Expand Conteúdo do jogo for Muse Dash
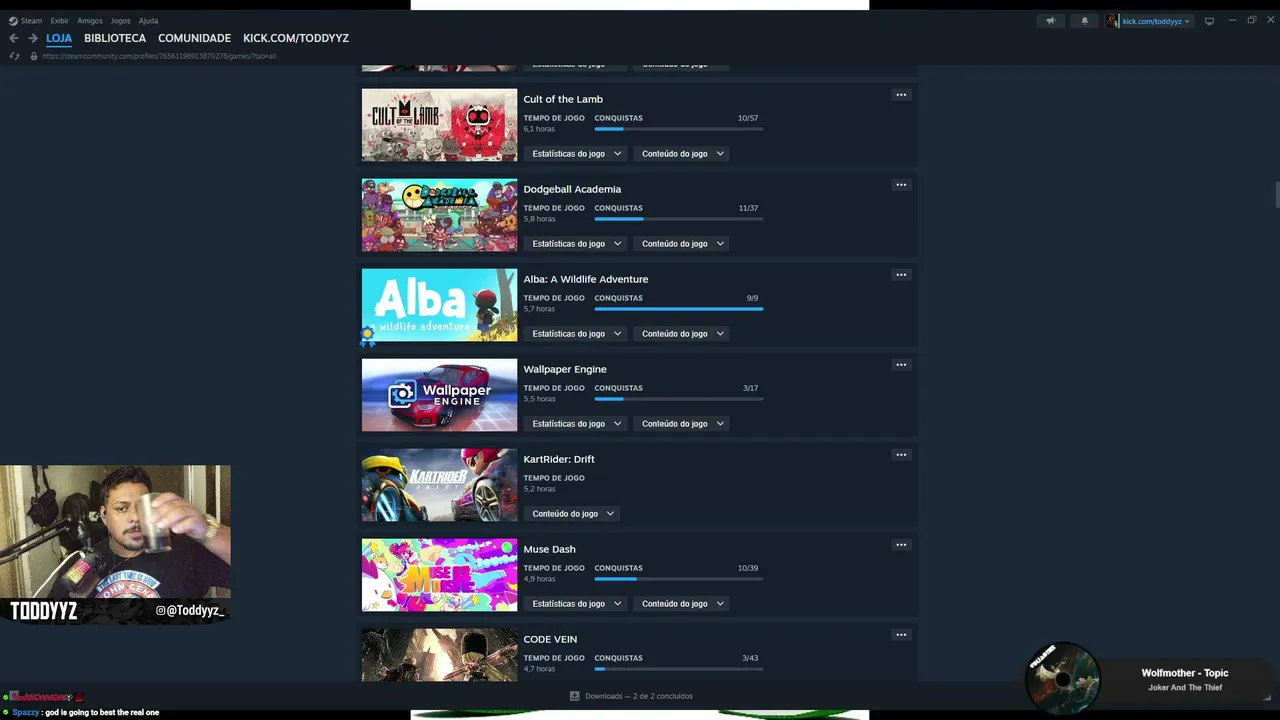This screenshot has width=1280, height=720. tap(682, 604)
